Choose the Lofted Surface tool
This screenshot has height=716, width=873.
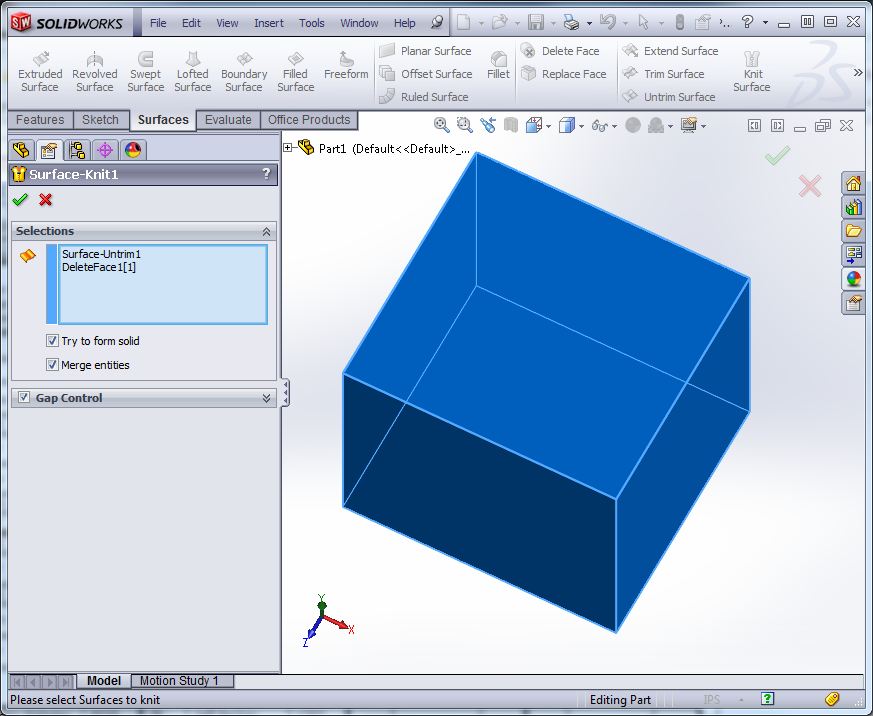click(x=193, y=72)
